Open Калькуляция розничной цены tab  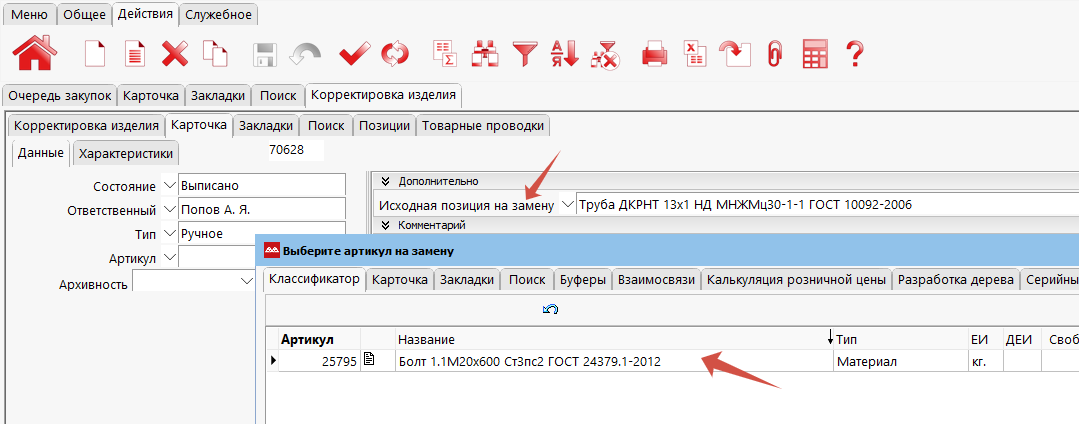pos(796,280)
